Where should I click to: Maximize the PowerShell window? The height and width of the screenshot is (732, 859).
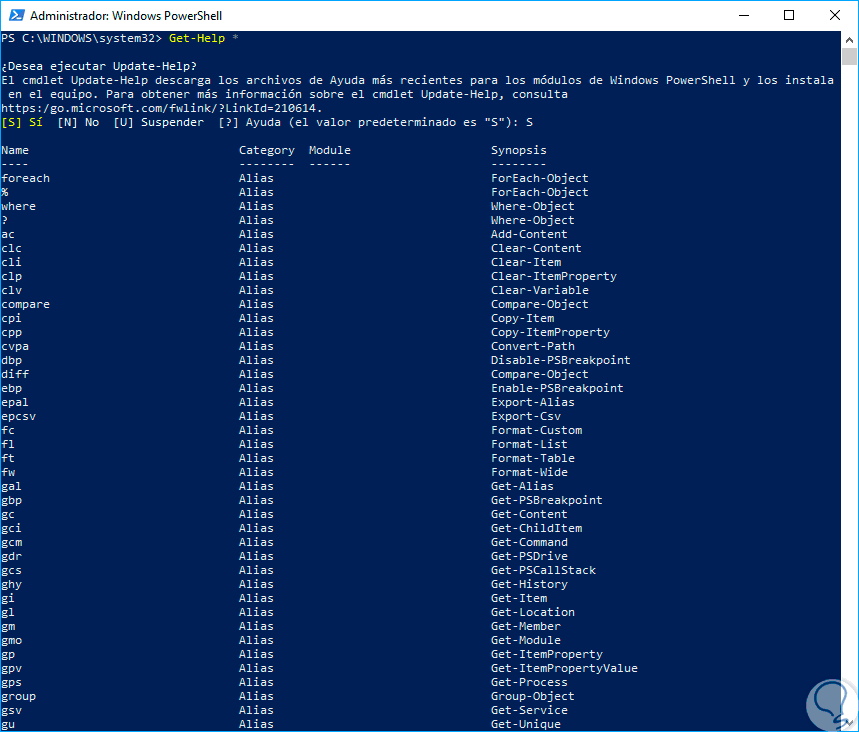click(789, 15)
